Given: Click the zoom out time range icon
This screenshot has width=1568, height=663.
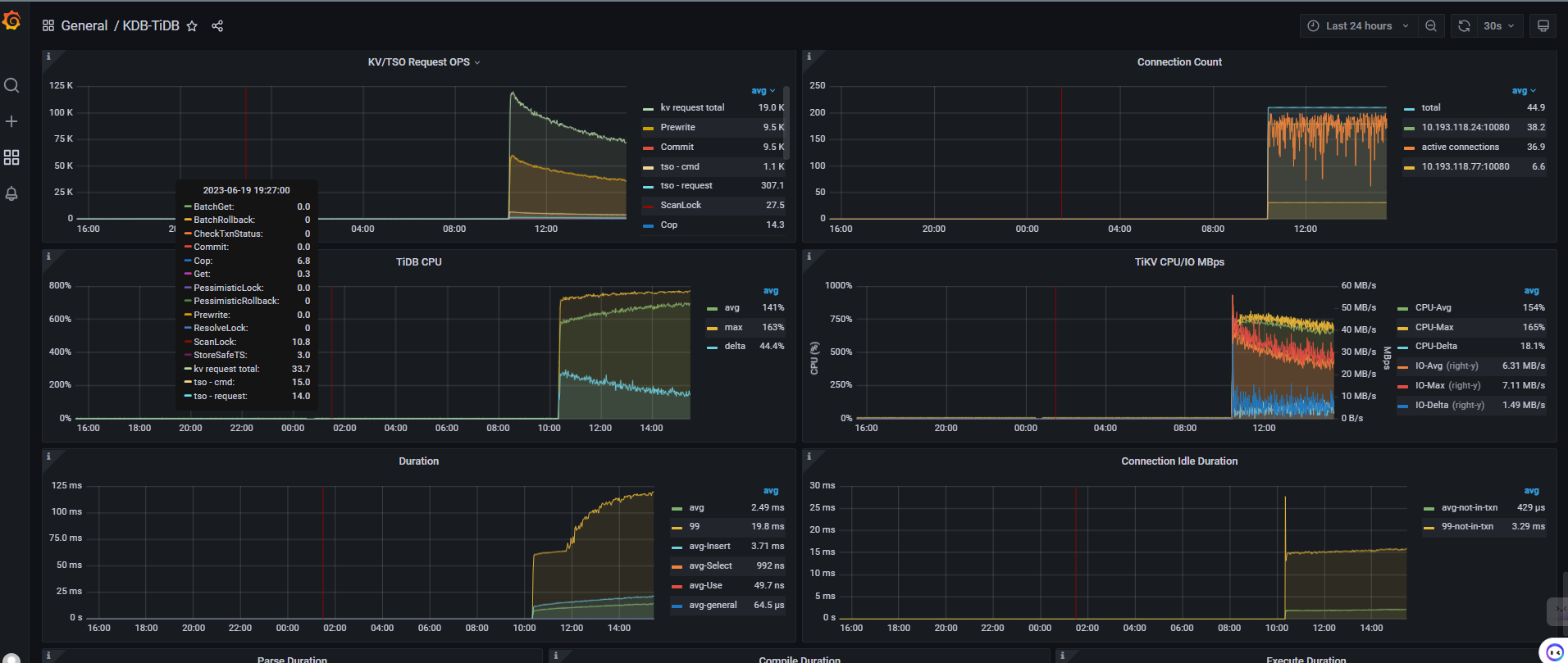Looking at the screenshot, I should 1431,26.
